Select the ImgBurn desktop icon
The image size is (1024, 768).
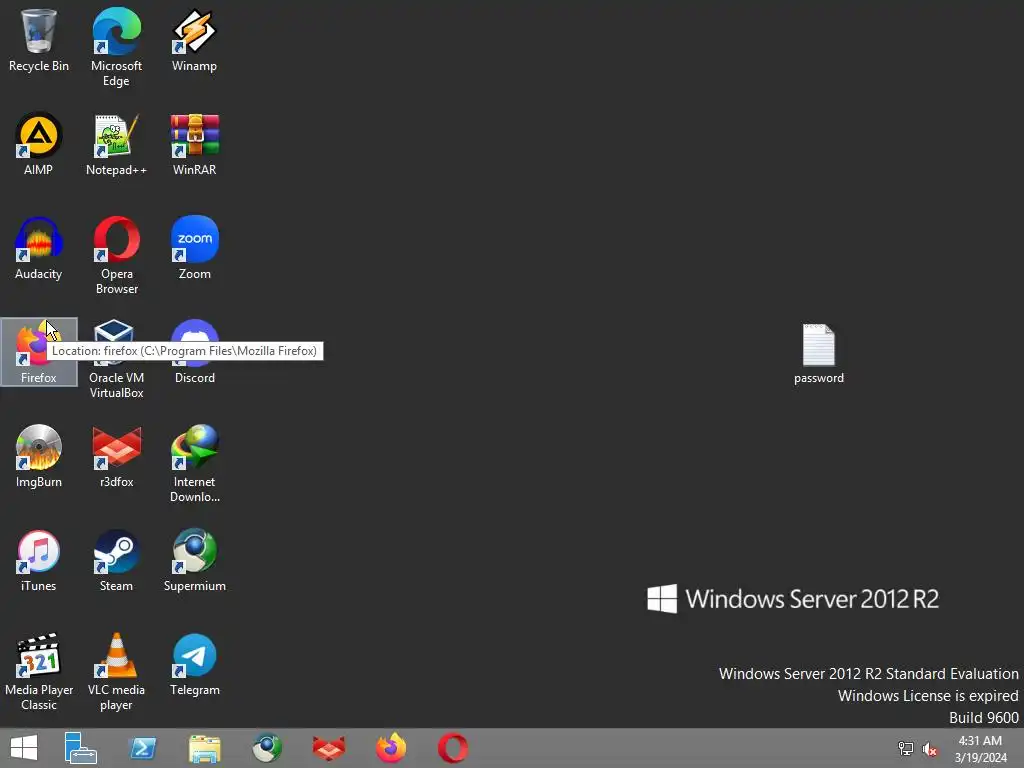click(x=39, y=456)
